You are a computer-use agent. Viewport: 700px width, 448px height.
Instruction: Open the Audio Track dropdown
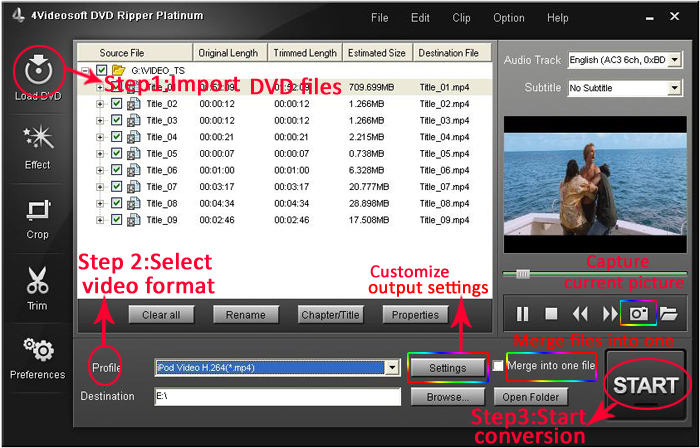point(675,60)
